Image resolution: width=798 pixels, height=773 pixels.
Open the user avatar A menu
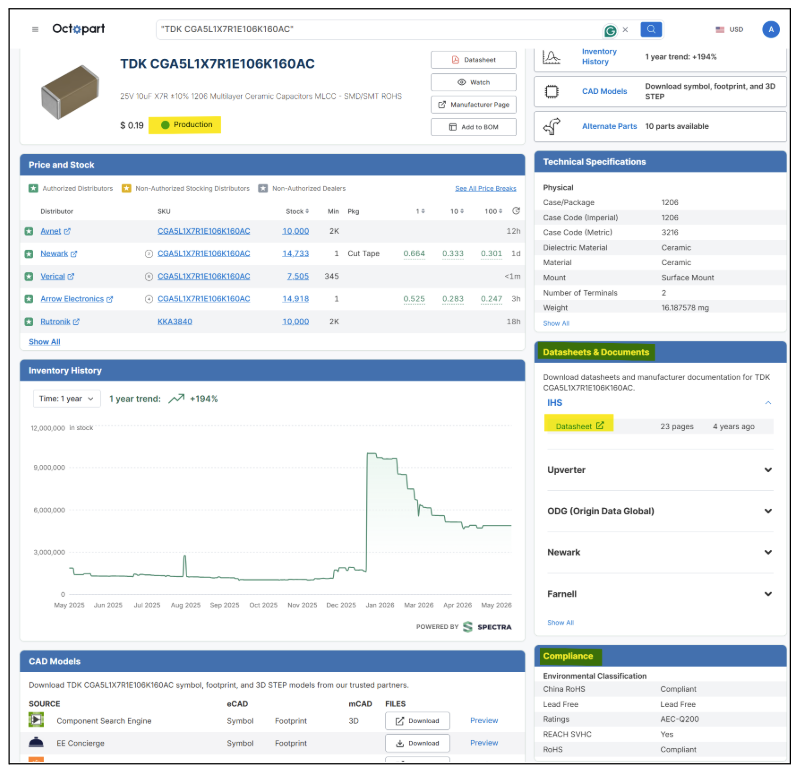(771, 30)
